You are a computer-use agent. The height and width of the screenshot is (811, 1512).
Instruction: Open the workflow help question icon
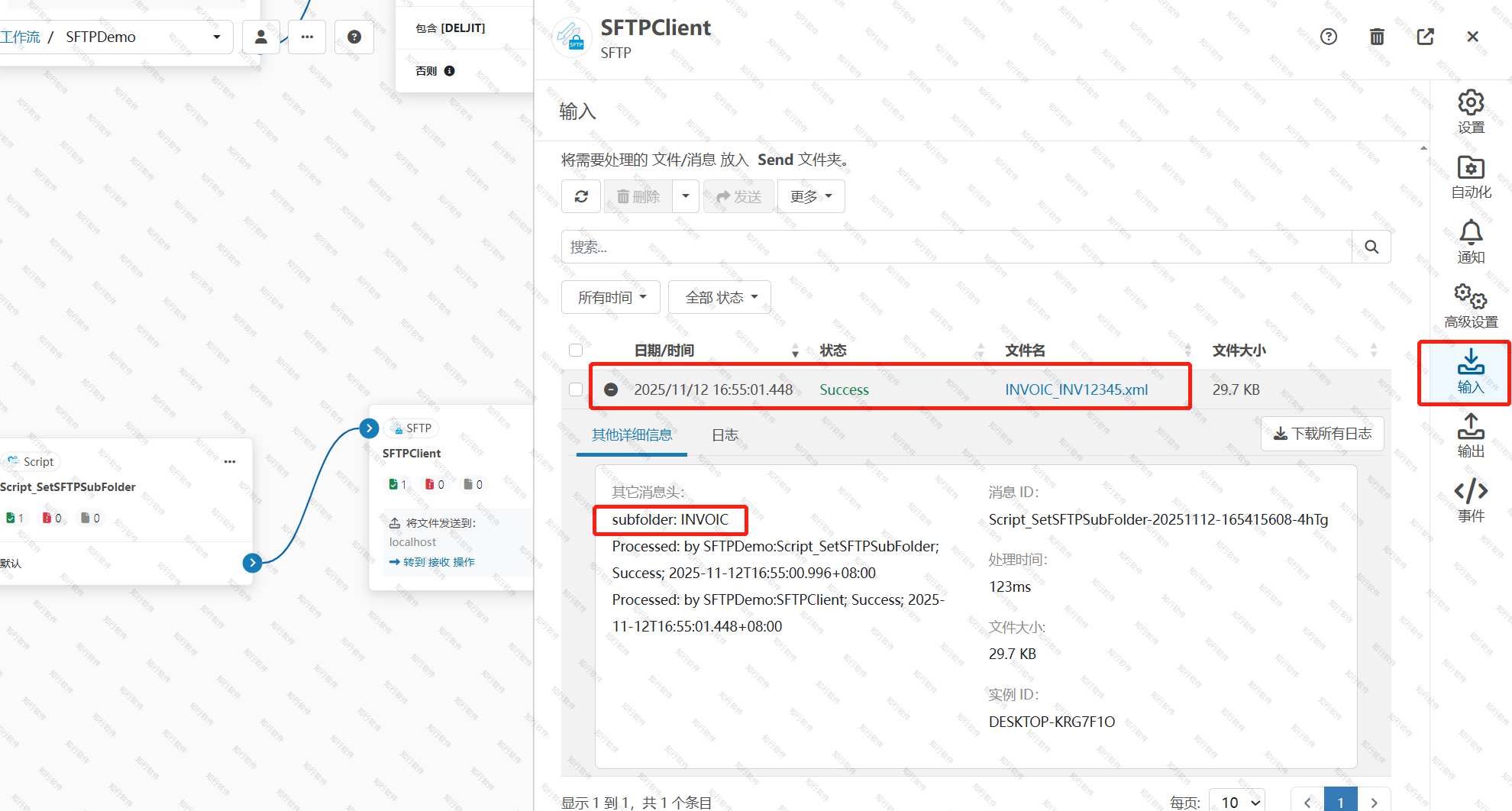[354, 37]
